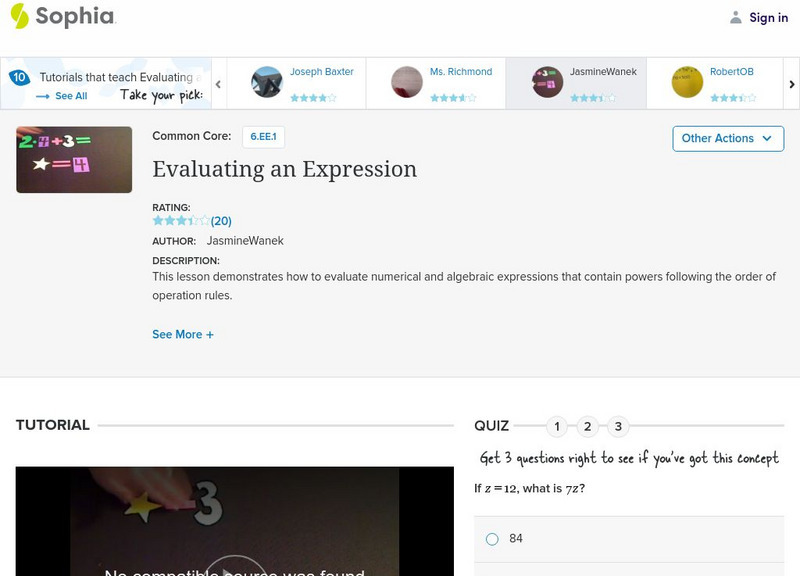Select Joseph Baxter's tutorial avatar
The image size is (800, 576).
point(267,82)
